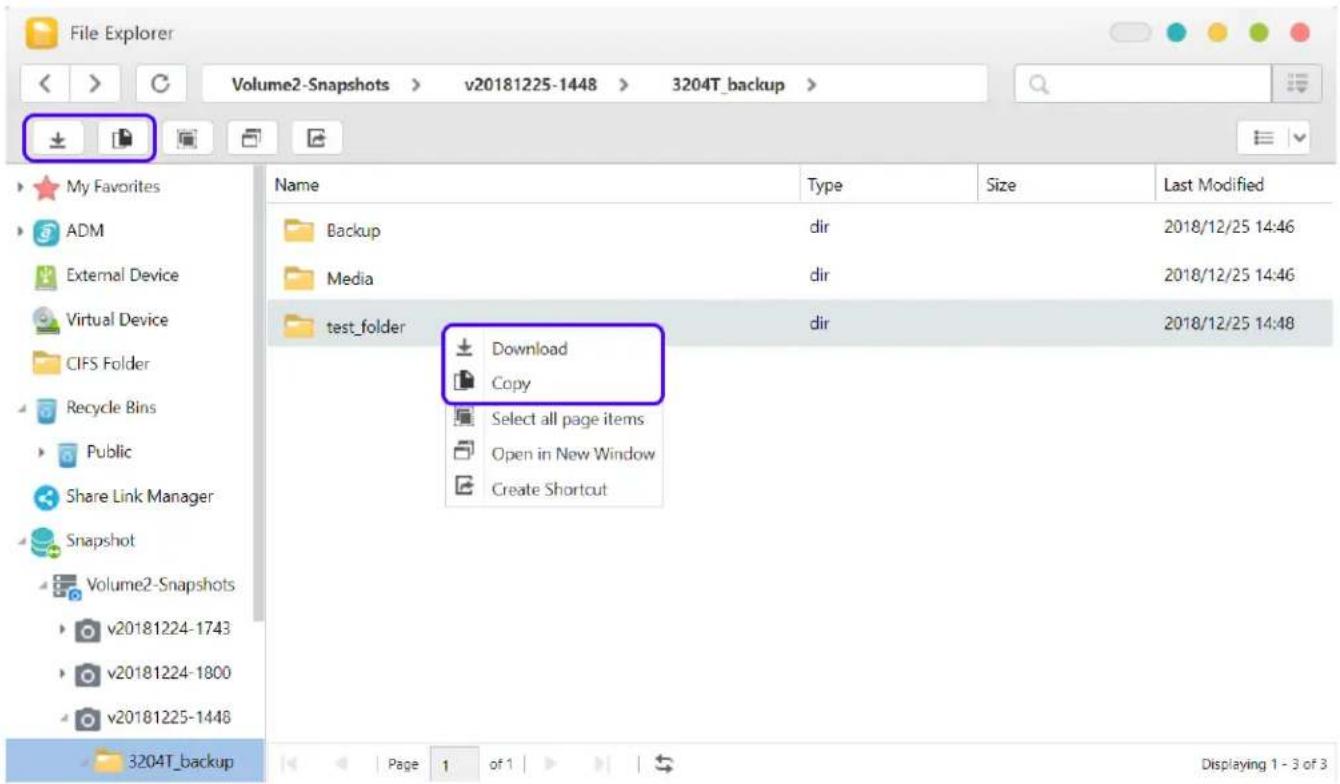Click 3204T_backup in the breadcrumb path

pyautogui.click(x=729, y=85)
